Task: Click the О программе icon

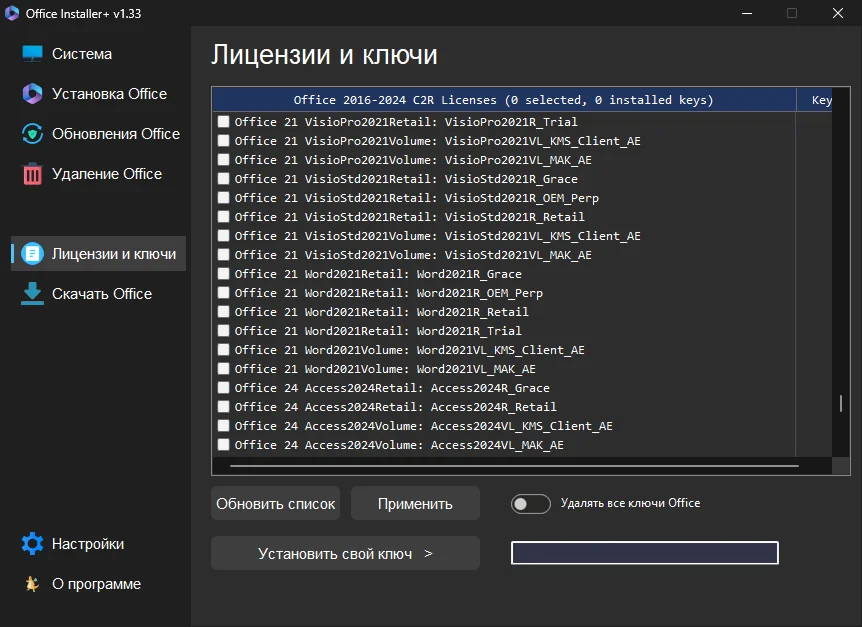Action: [x=33, y=584]
